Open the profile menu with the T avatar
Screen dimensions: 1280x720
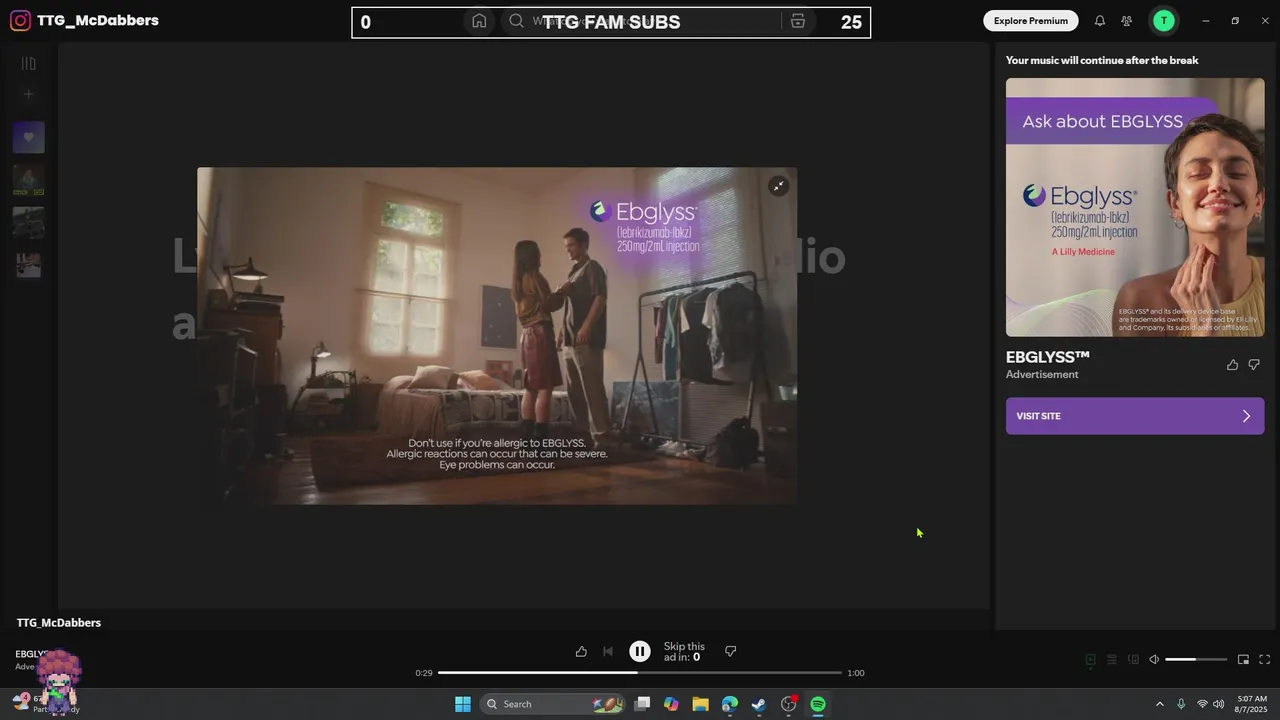coord(1163,20)
